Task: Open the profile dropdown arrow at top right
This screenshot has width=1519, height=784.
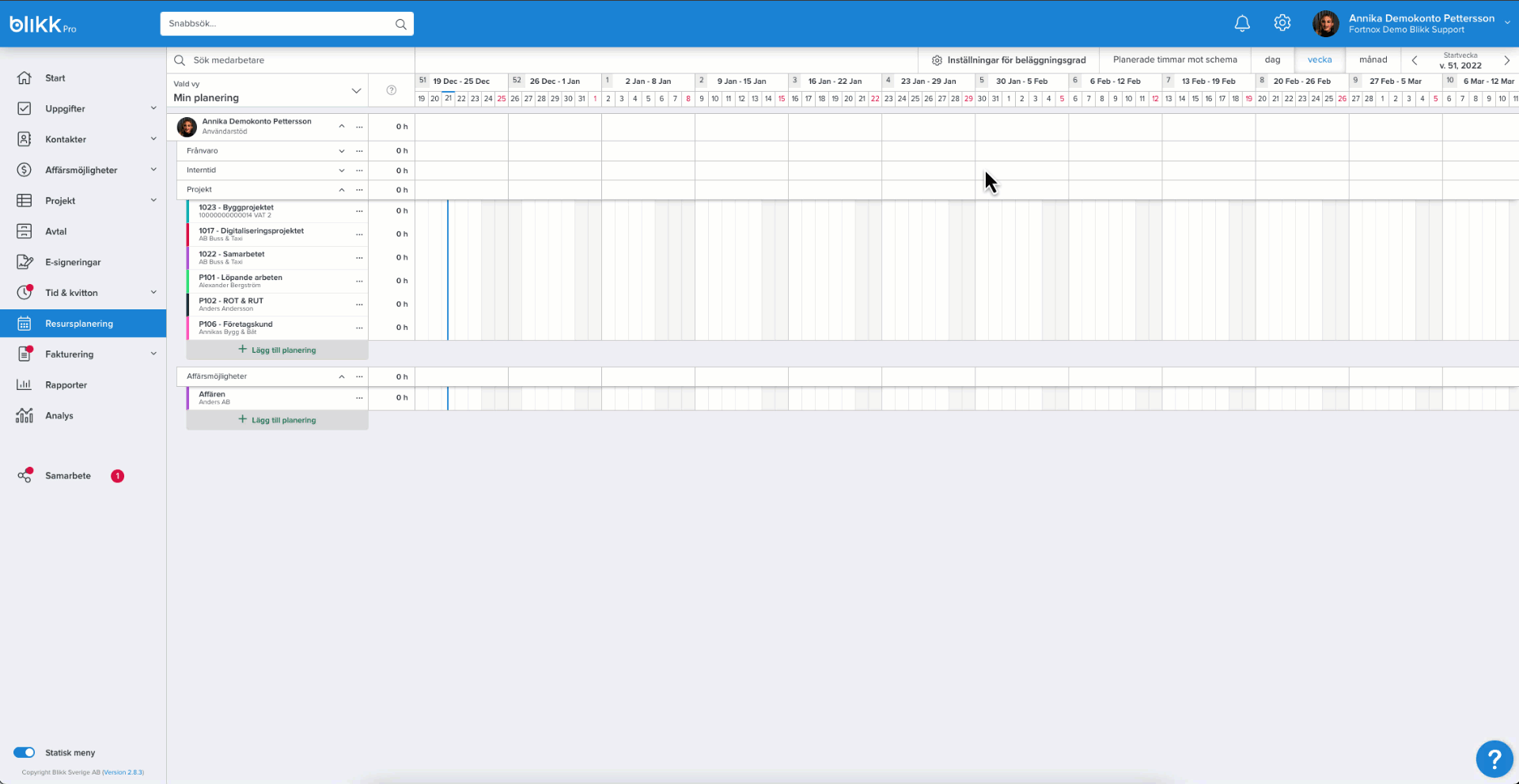Action: (x=1507, y=23)
